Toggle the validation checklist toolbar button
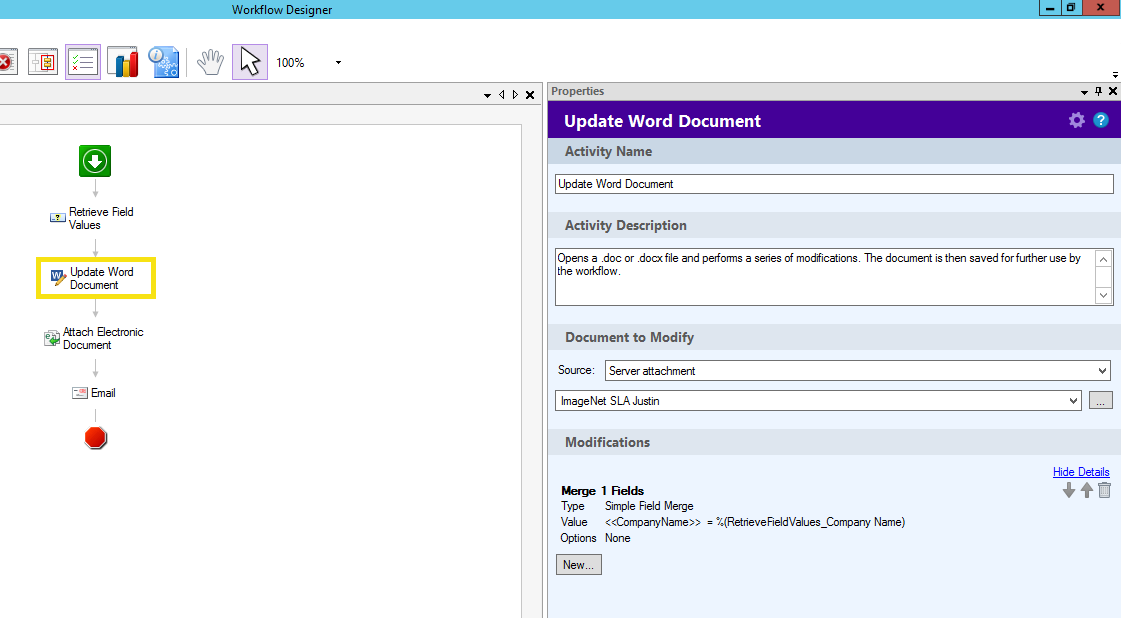 click(x=83, y=62)
